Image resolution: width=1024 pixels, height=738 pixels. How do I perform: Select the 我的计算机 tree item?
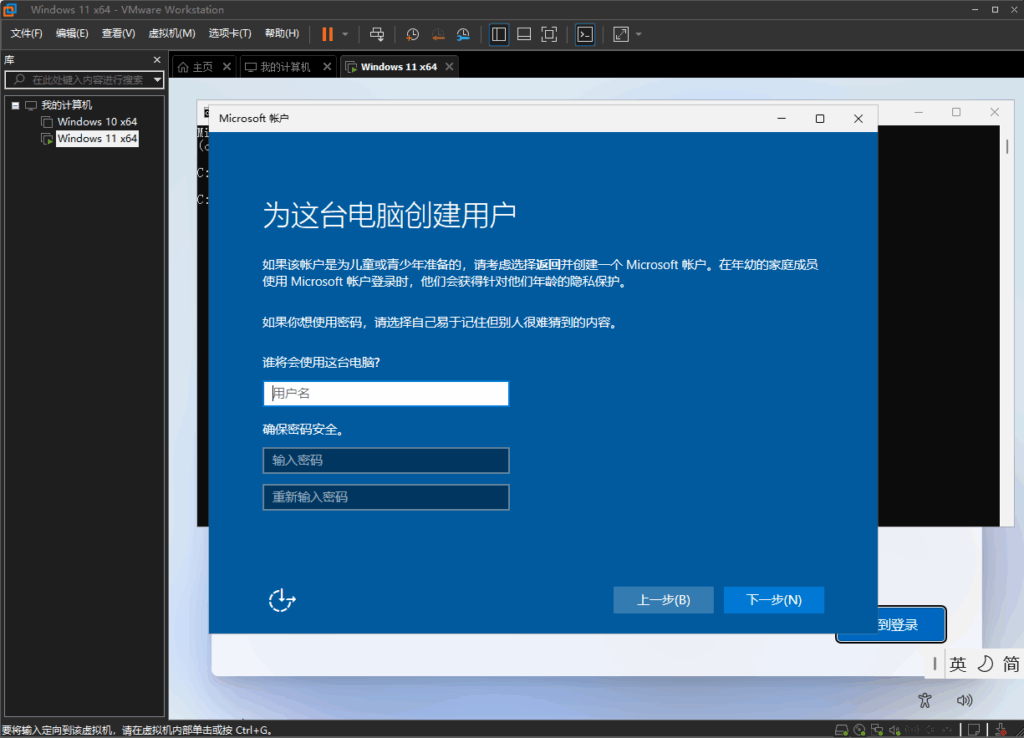pos(66,105)
